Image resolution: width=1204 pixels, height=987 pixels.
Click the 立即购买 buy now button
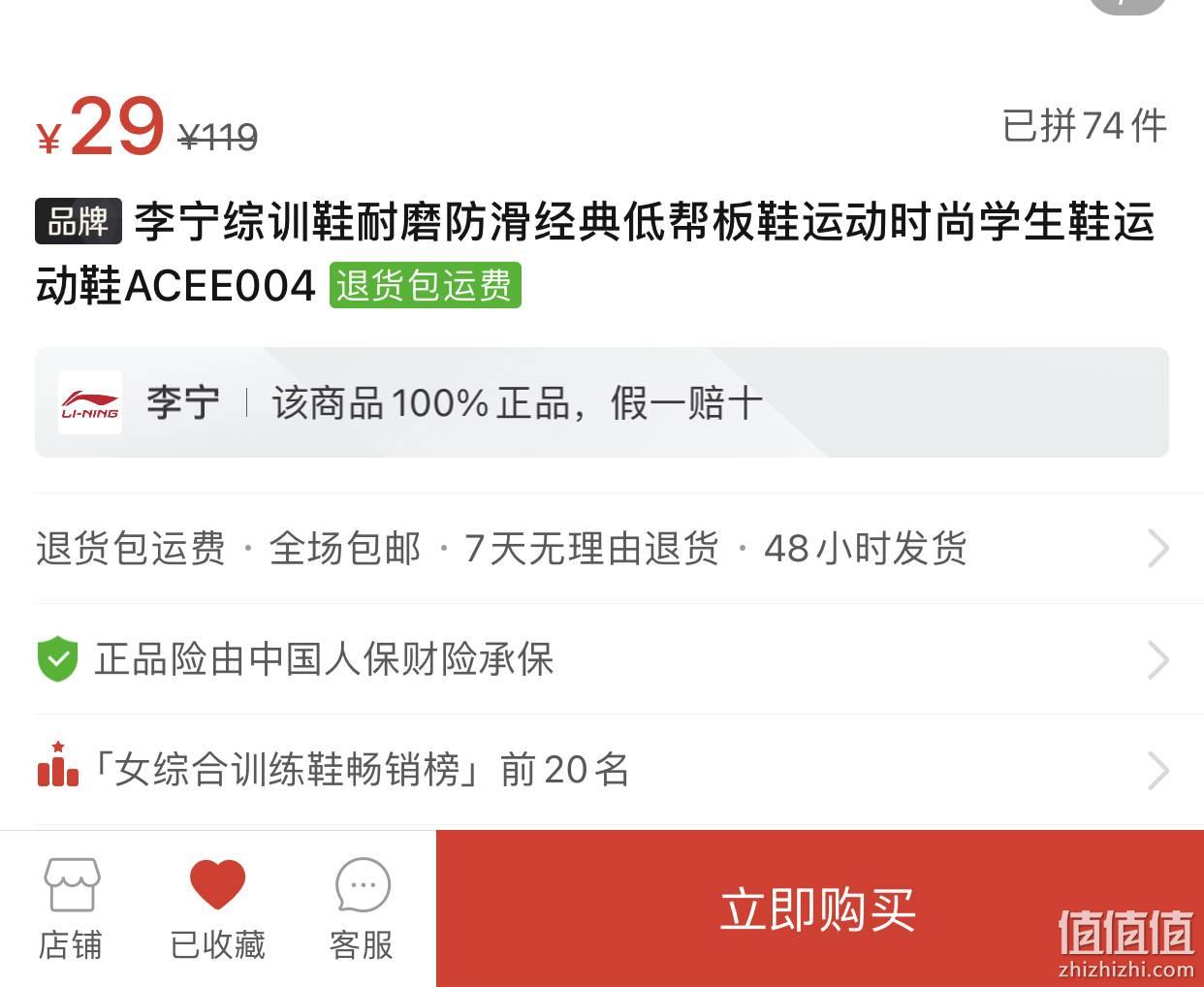point(820,908)
